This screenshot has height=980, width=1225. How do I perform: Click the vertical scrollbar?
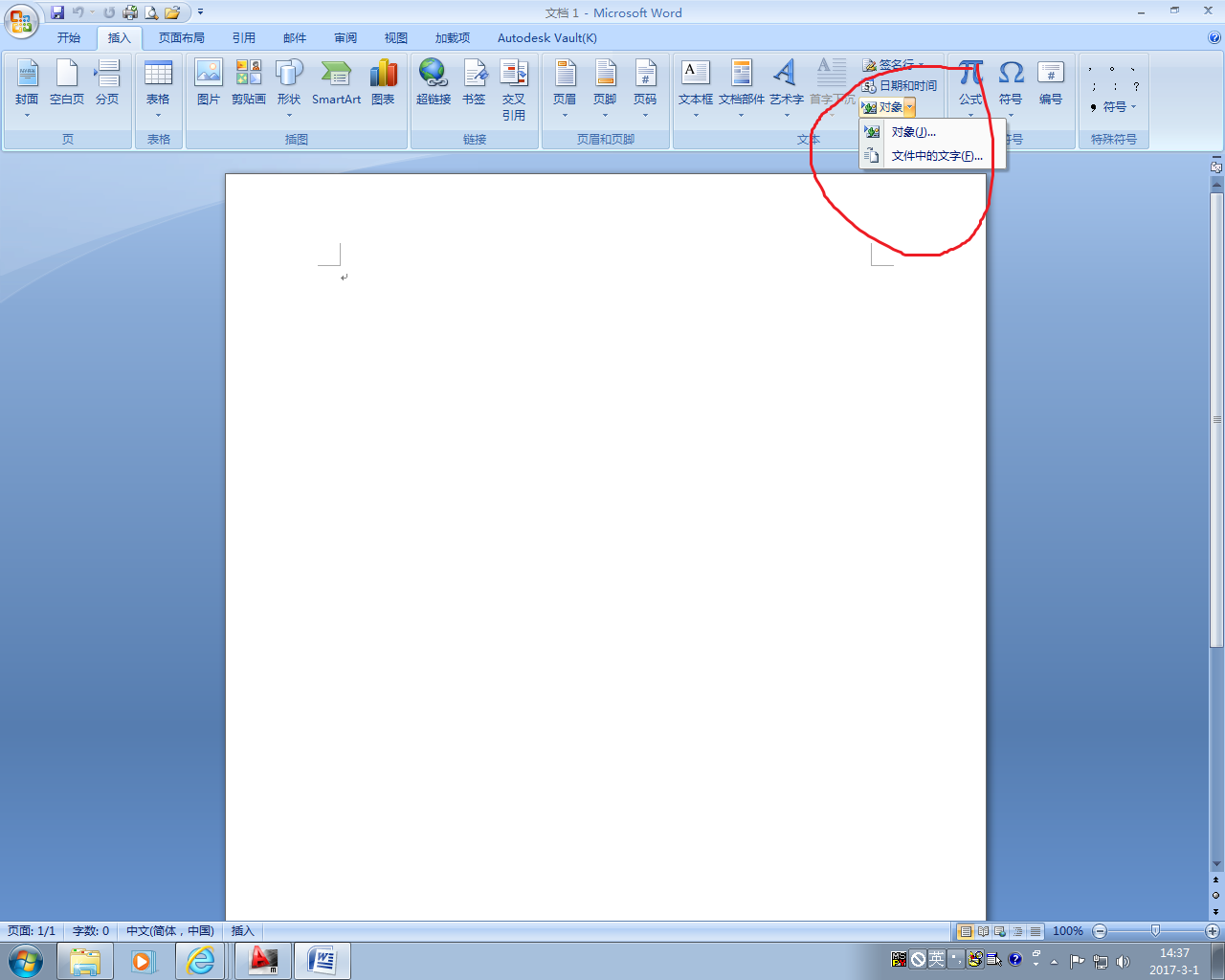click(1216, 421)
